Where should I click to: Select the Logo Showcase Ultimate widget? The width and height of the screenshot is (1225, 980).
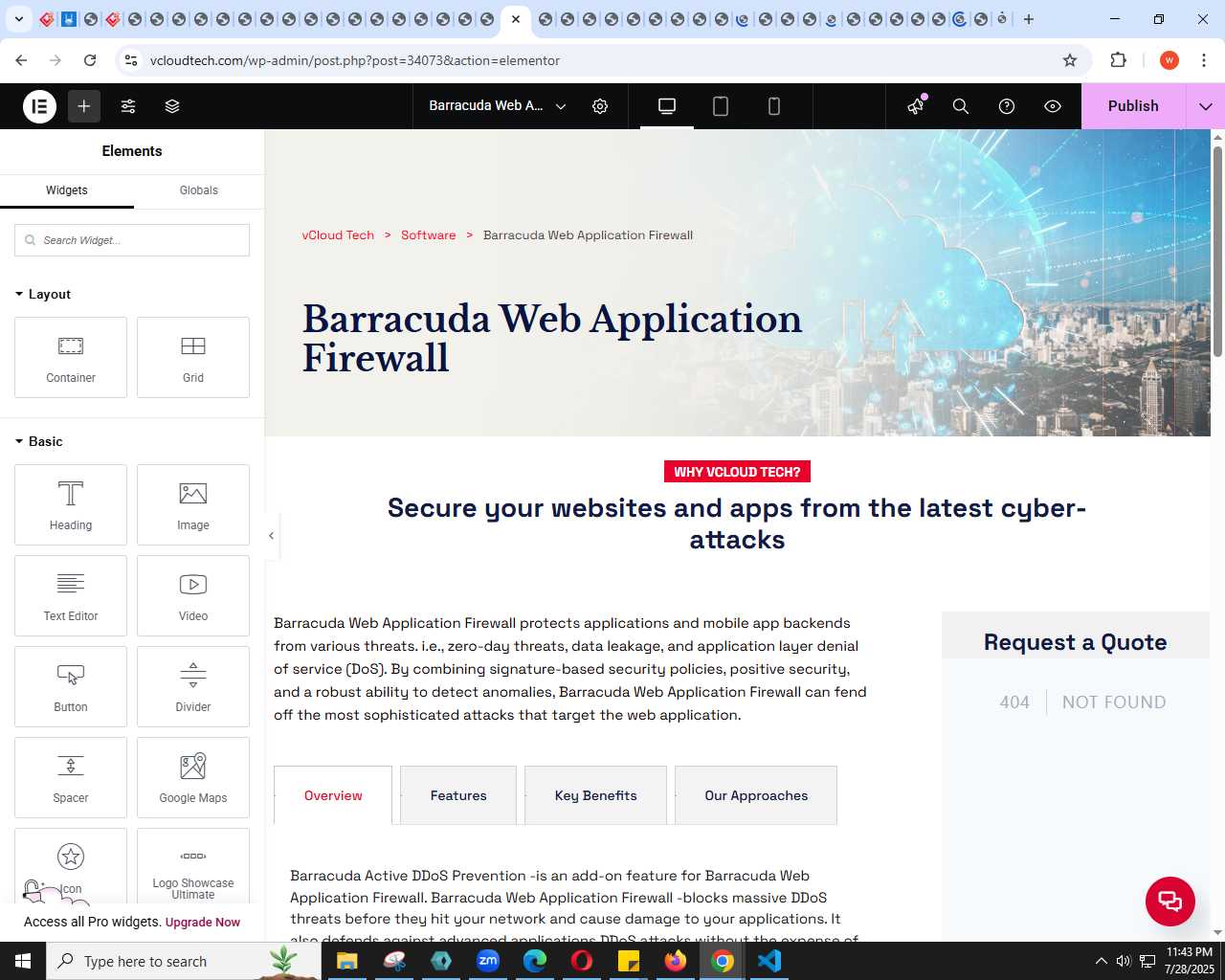193,865
